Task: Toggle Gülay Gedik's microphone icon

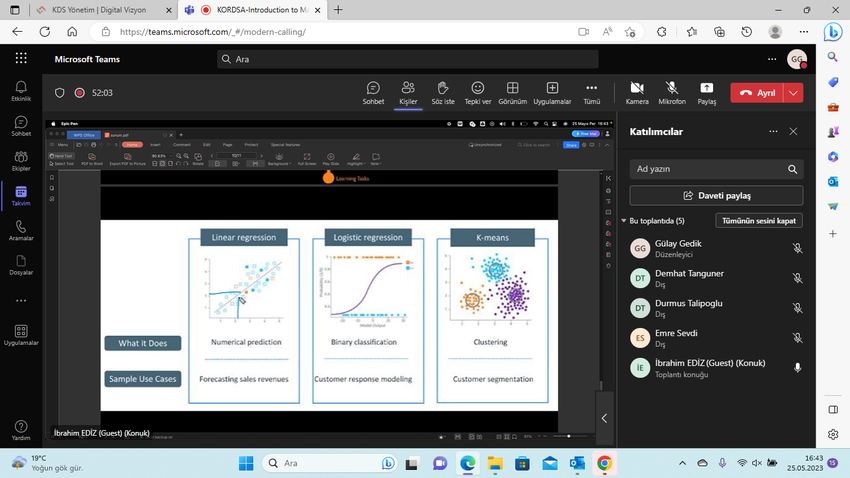Action: (797, 248)
